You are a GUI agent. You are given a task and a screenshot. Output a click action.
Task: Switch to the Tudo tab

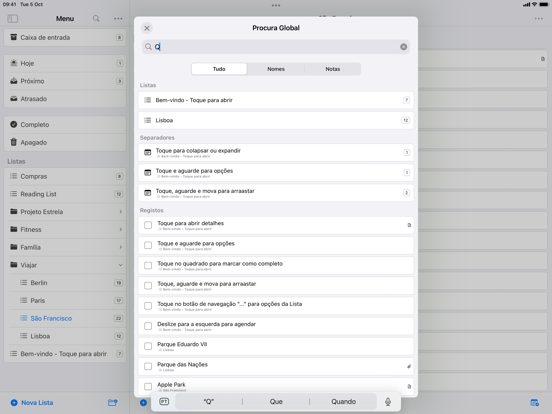(x=219, y=69)
